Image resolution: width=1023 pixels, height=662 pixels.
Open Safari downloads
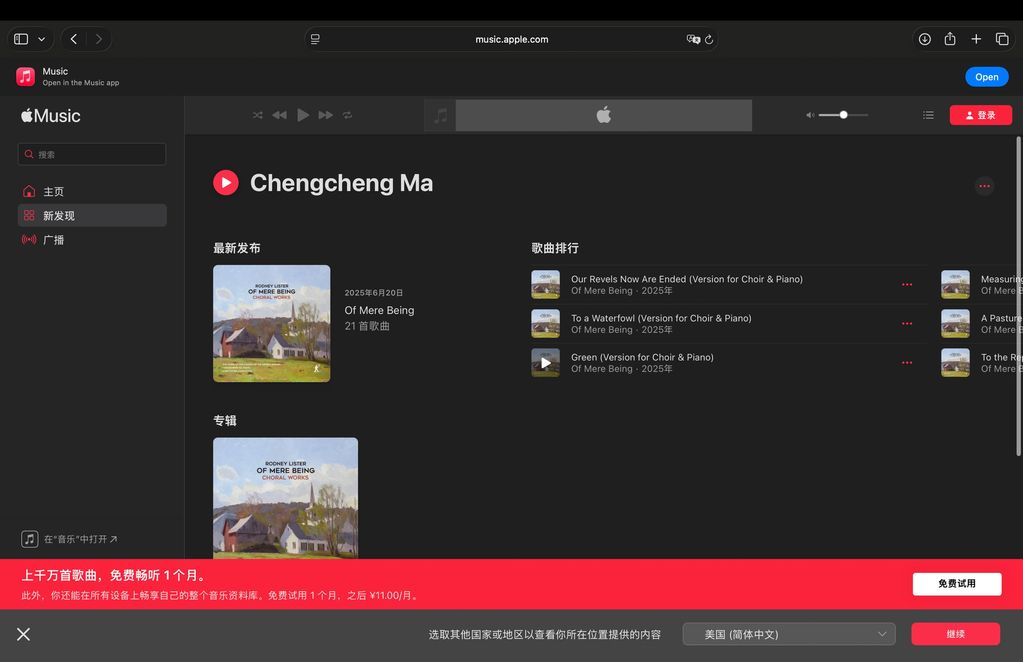[x=924, y=39]
